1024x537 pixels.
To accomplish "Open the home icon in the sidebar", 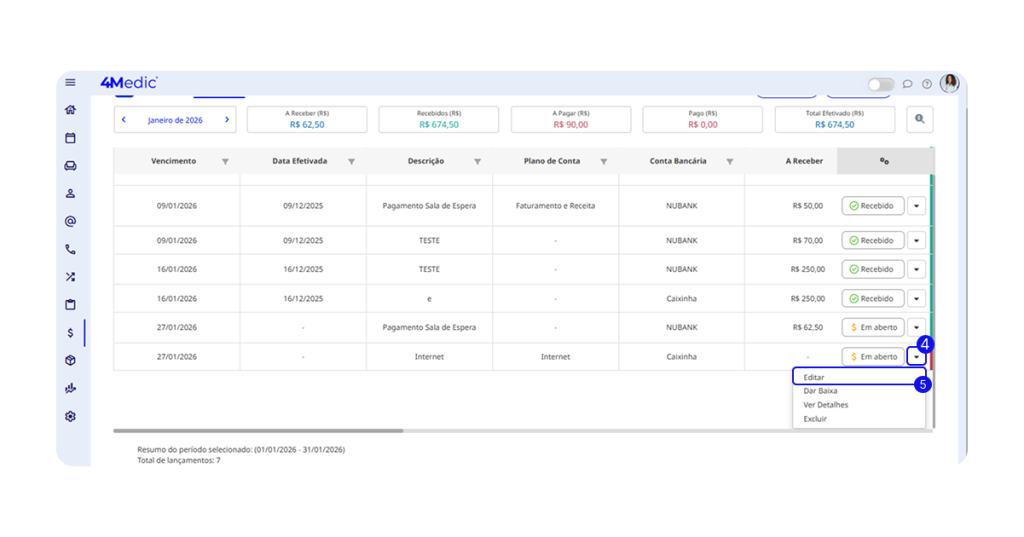I will pos(70,110).
